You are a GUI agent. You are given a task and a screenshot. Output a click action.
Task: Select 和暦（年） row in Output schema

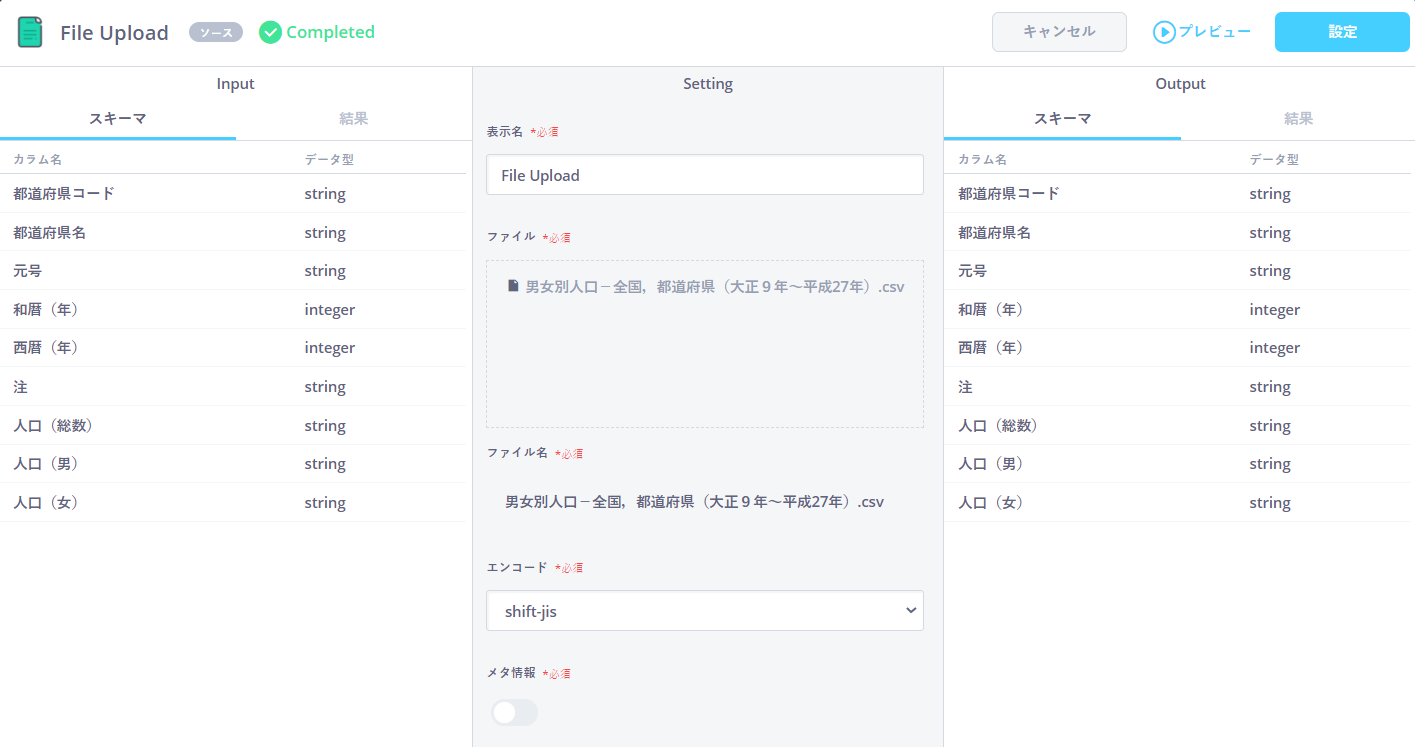[x=1178, y=310]
